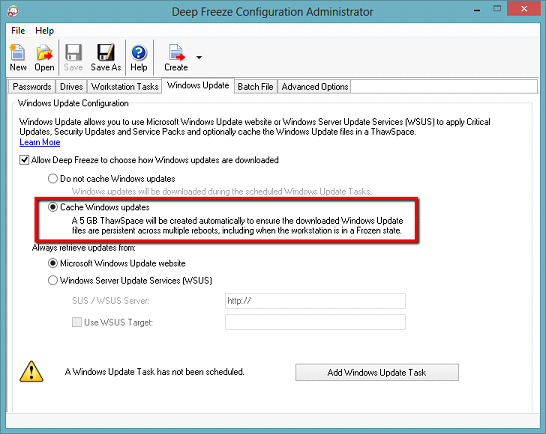The height and width of the screenshot is (434, 546).
Task: Switch to the Advanced Options tab
Action: [315, 86]
